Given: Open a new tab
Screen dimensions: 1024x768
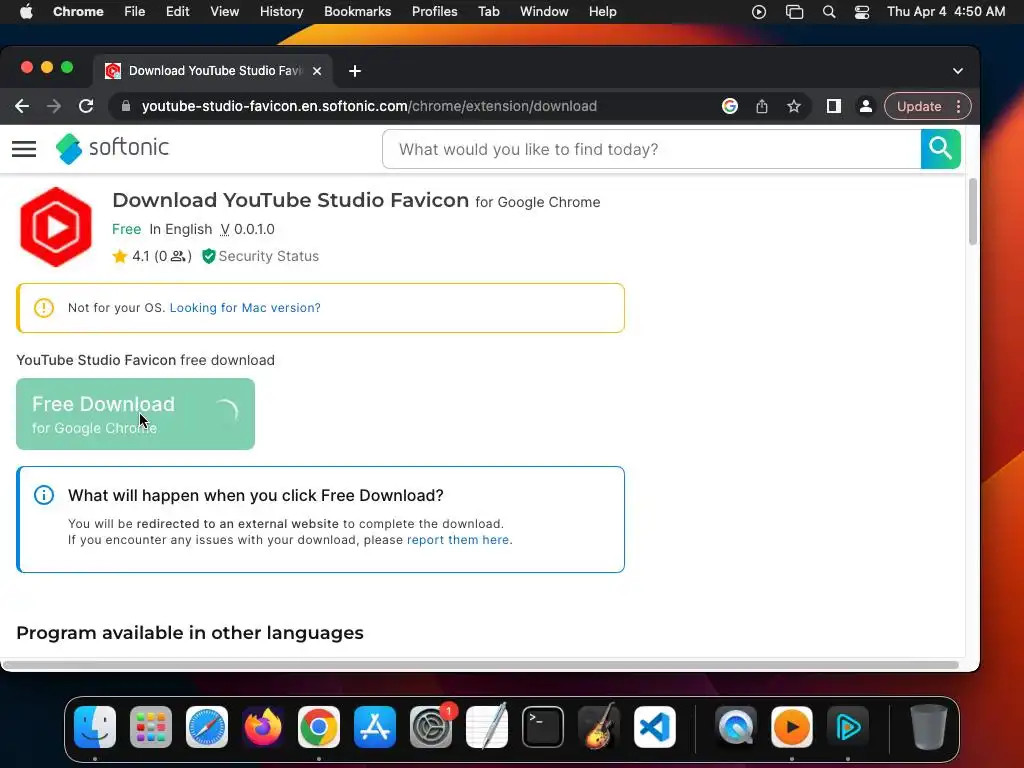Looking at the screenshot, I should (355, 71).
